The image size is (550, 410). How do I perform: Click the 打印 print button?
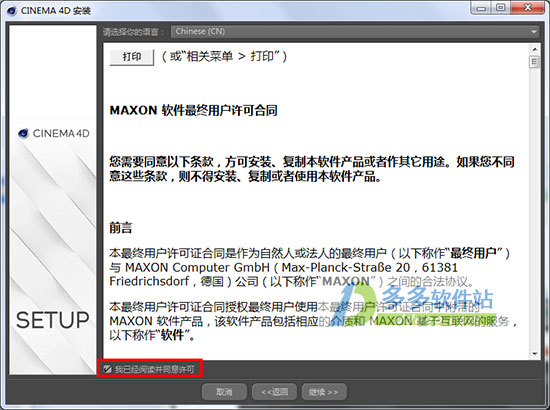[x=132, y=57]
